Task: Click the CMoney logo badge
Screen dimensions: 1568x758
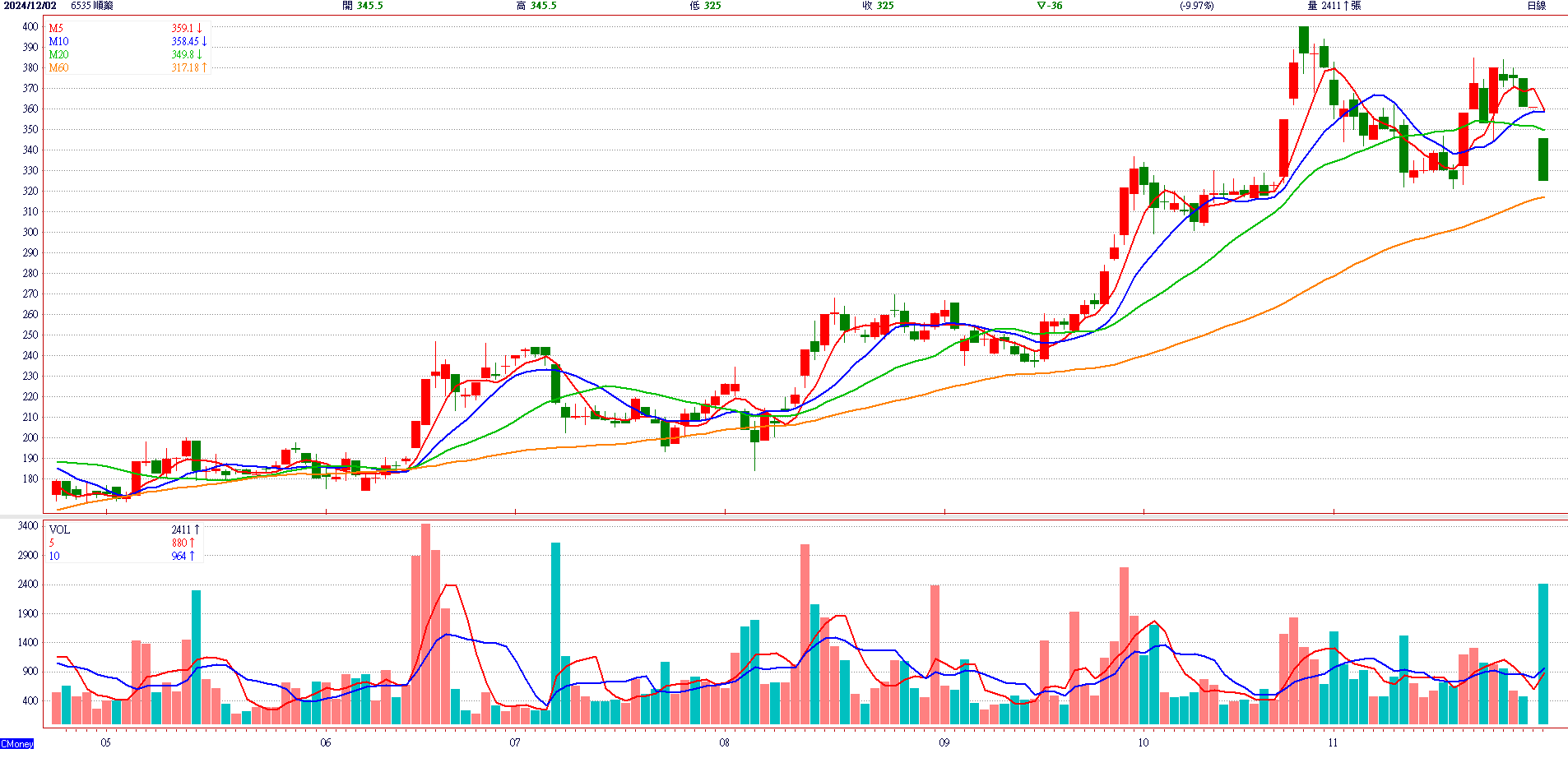Action: (17, 744)
